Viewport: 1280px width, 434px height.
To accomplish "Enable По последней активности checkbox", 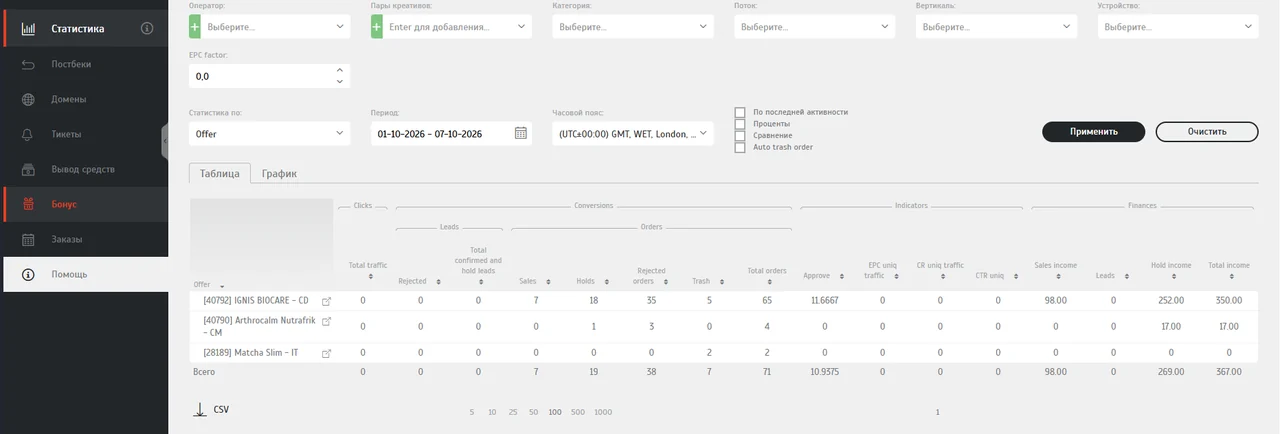I will point(740,112).
